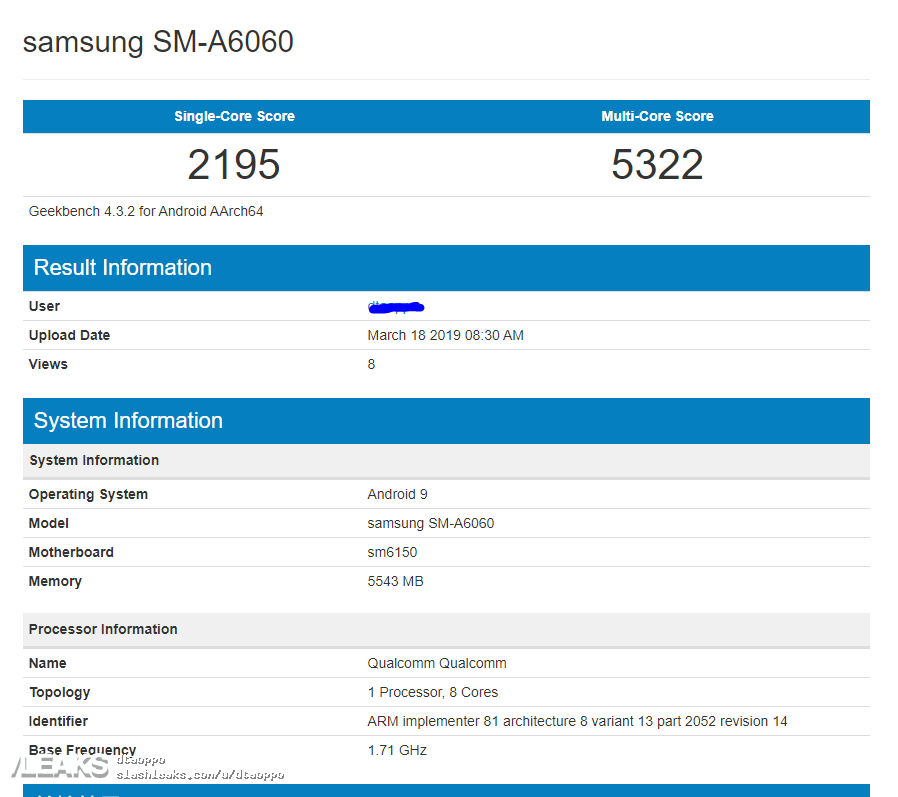Click the Result Information section header

[123, 267]
